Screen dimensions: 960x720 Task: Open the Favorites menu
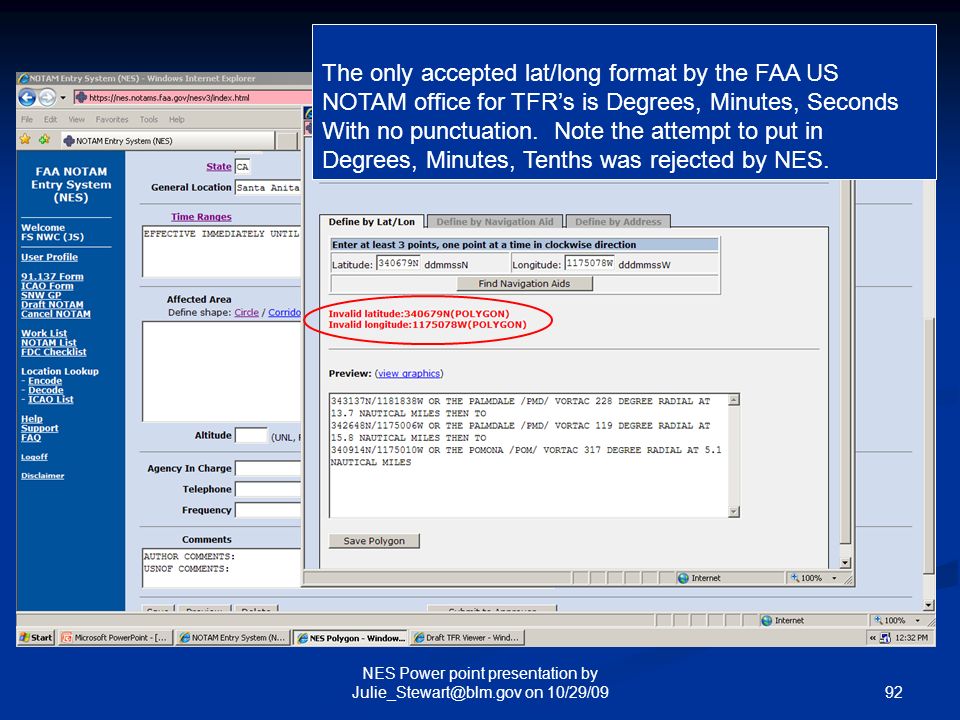[x=112, y=119]
